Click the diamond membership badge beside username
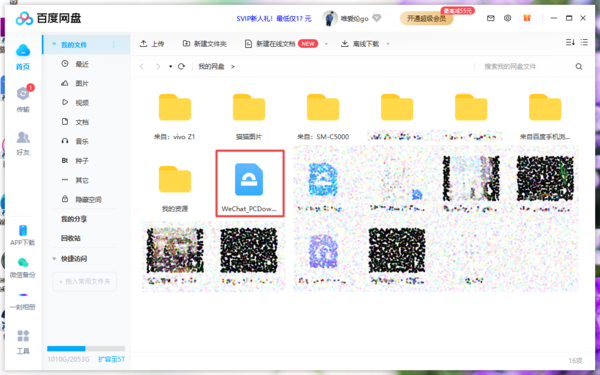The image size is (600, 375). (x=377, y=18)
